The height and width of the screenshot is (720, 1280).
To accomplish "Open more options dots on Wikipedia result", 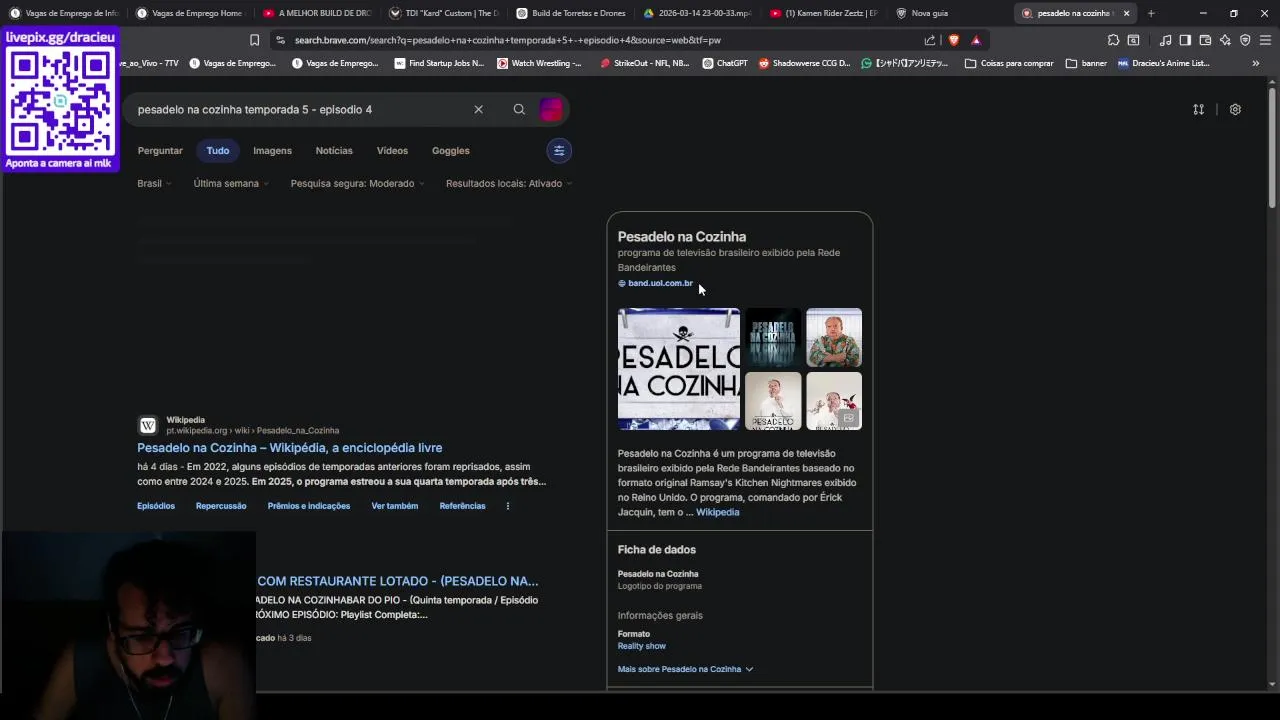I will pyautogui.click(x=507, y=506).
